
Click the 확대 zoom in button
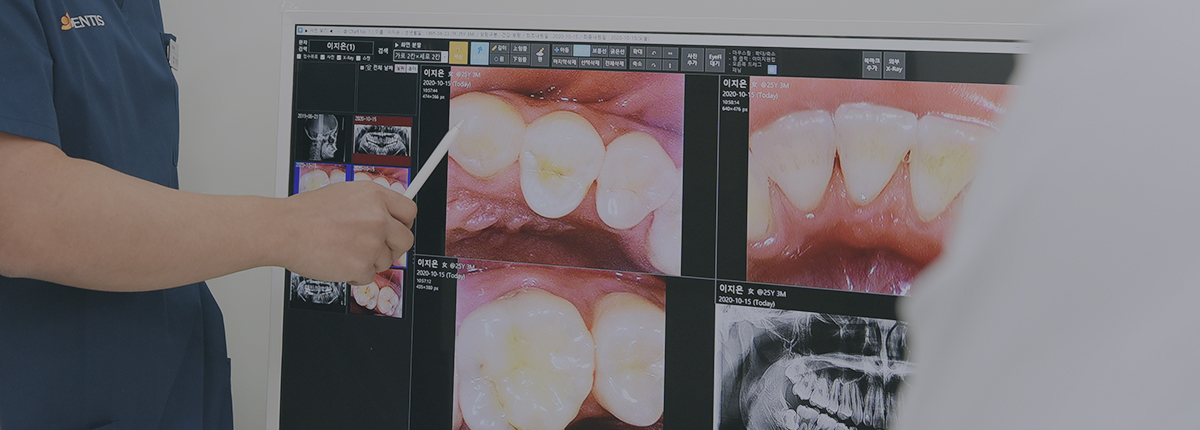(637, 51)
